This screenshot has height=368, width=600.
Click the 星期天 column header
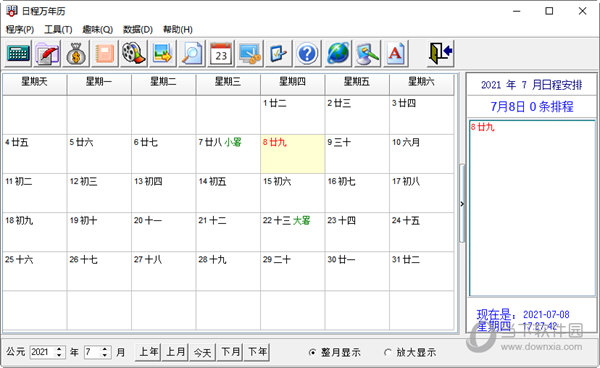tap(35, 85)
